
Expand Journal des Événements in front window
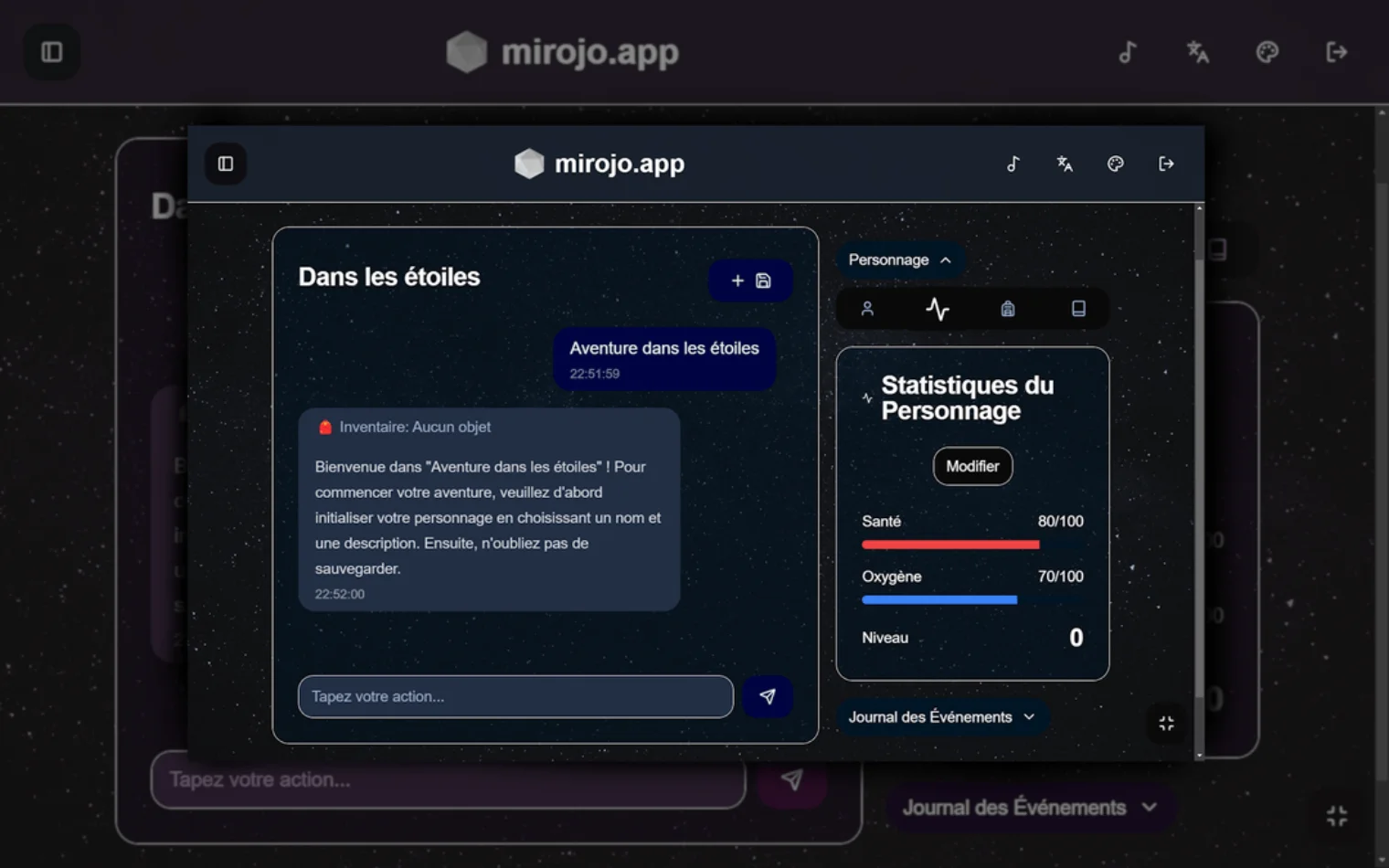[942, 717]
